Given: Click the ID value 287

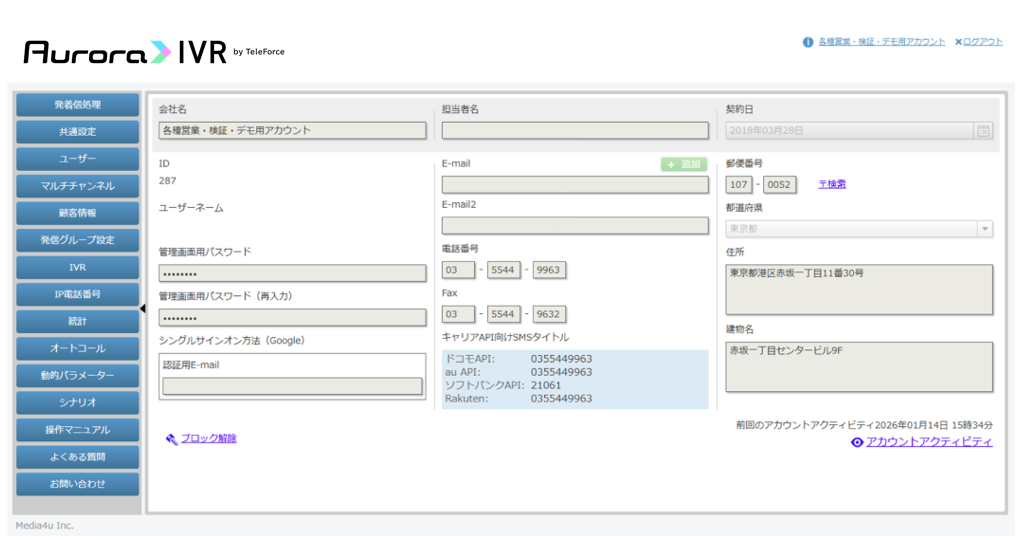Looking at the screenshot, I should pos(167,180).
